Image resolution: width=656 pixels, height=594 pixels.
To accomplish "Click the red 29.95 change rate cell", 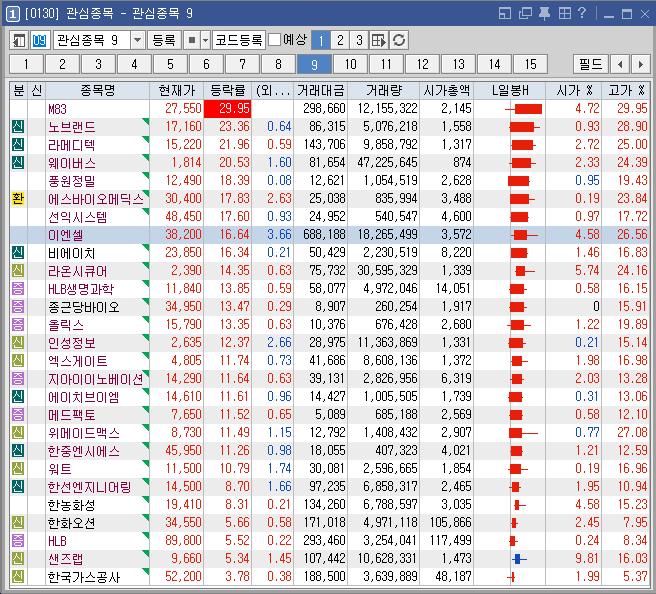I will point(228,109).
